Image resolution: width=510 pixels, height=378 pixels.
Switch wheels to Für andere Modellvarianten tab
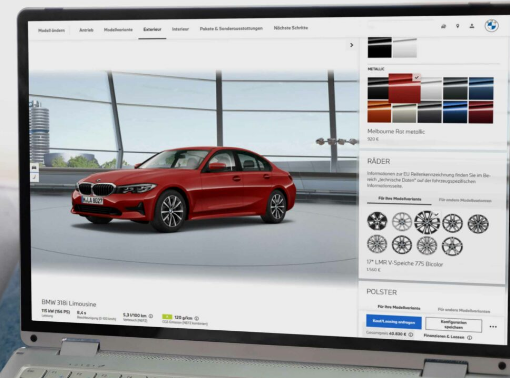click(x=465, y=200)
